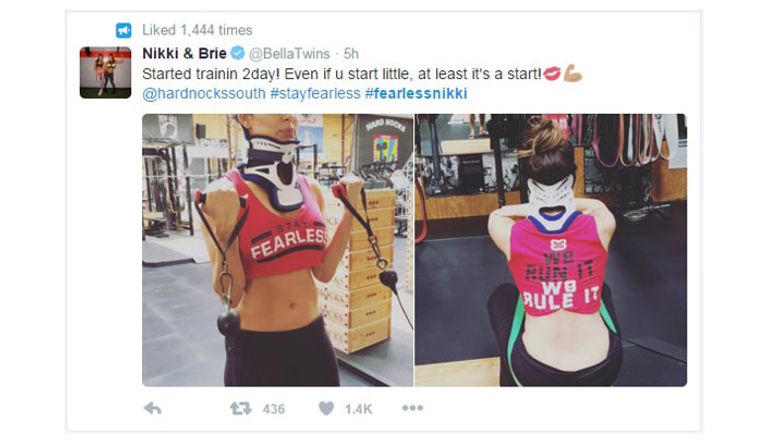Click the Liked 1,444 times label
Screen dimensions: 768x441
coord(197,30)
